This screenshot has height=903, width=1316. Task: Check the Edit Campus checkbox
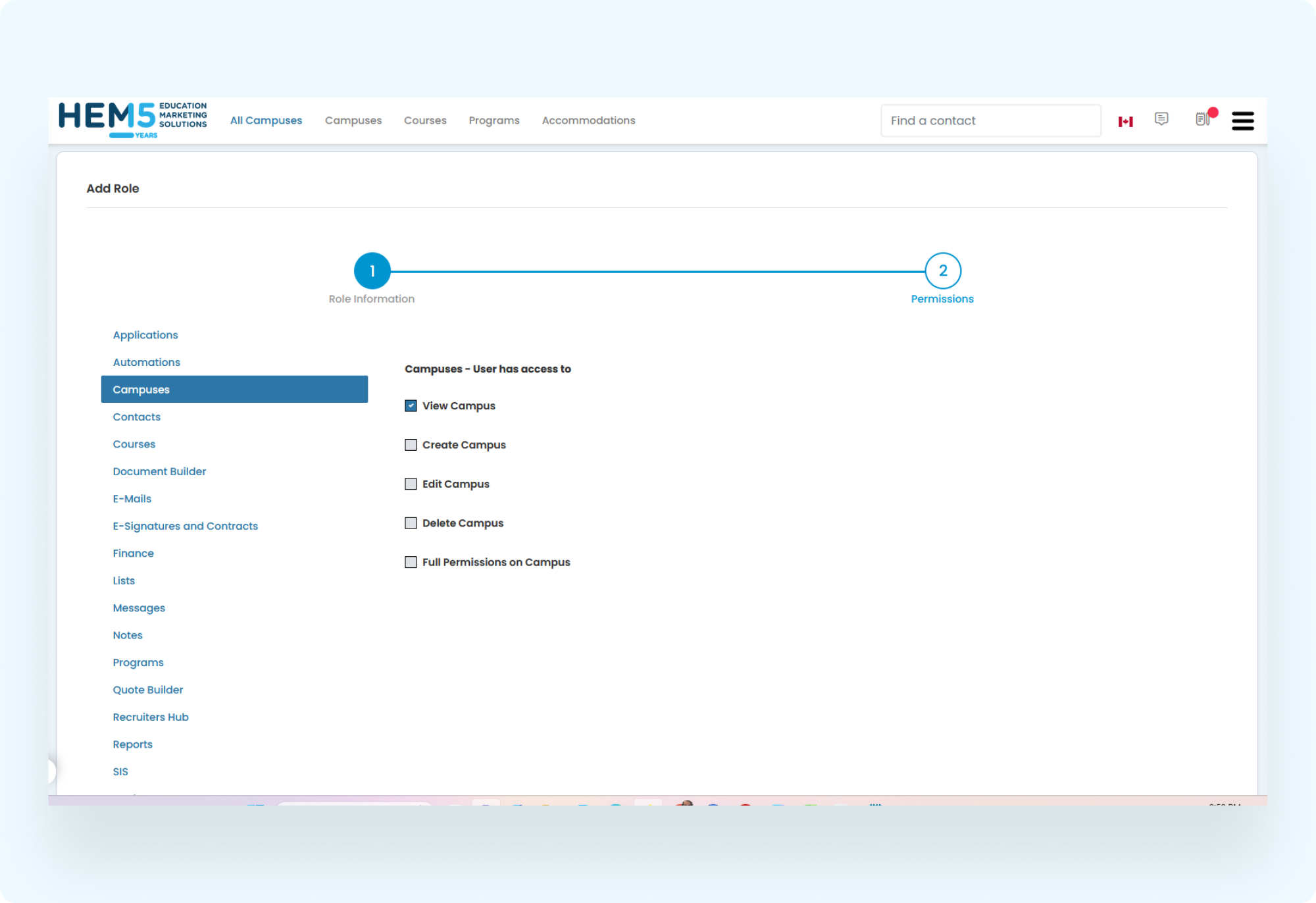tap(410, 484)
